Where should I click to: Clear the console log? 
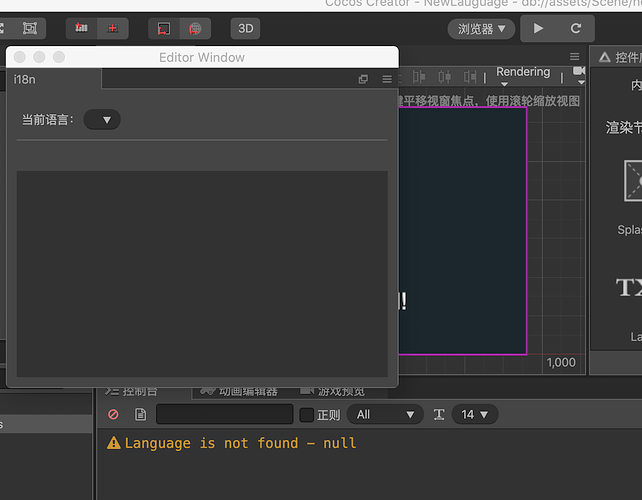pyautogui.click(x=113, y=414)
